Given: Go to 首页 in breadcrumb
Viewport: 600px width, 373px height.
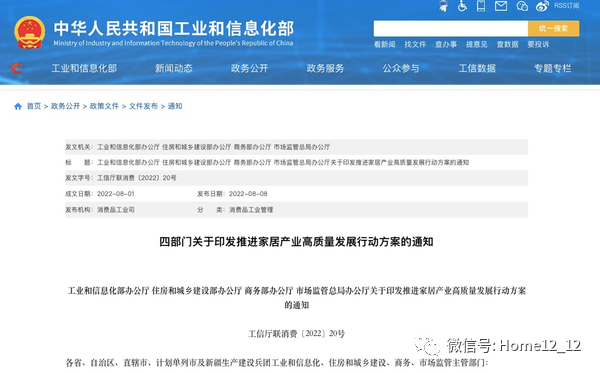Looking at the screenshot, I should point(34,106).
